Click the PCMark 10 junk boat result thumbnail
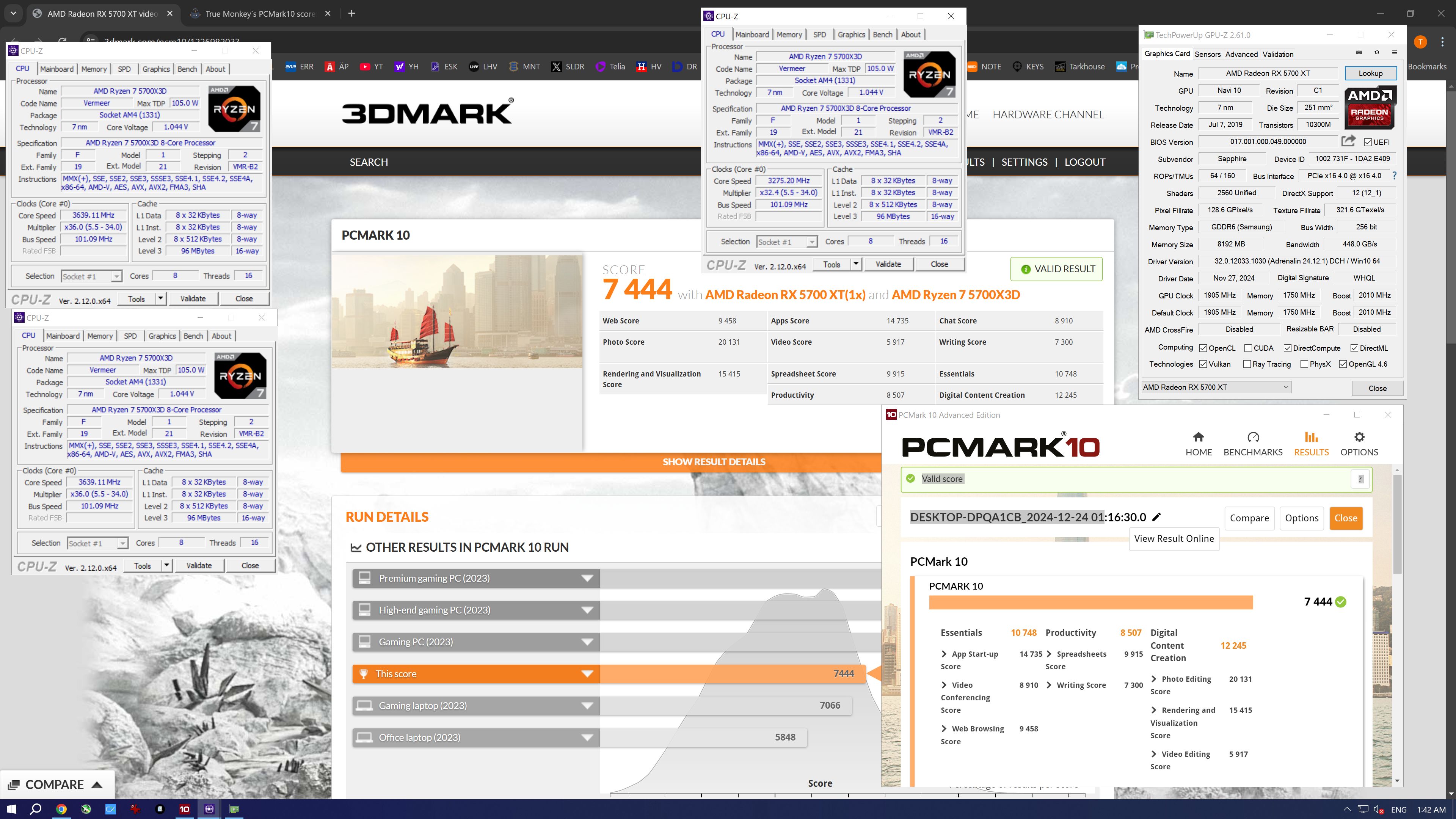This screenshot has height=819, width=1456. (x=457, y=311)
